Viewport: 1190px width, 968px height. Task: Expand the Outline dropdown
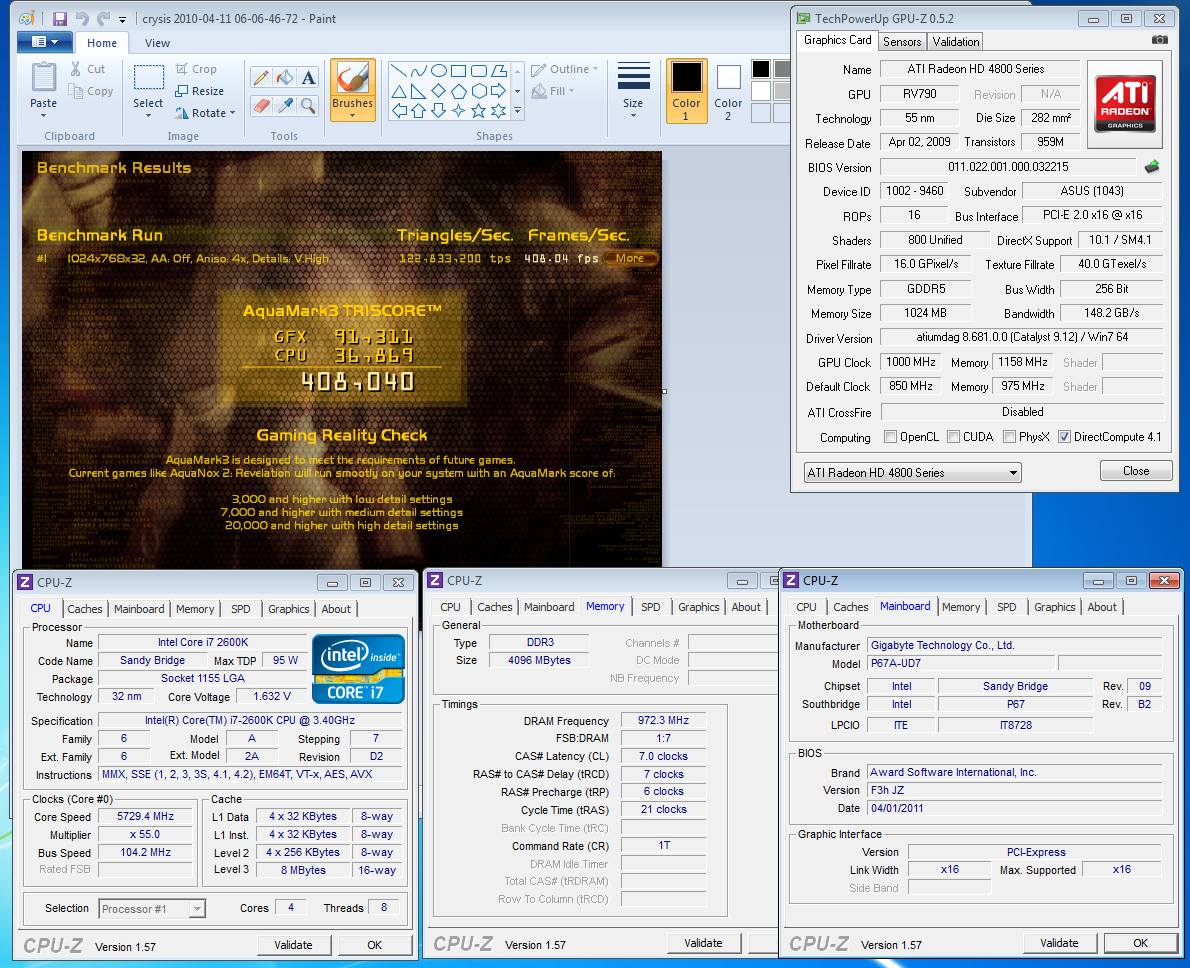pyautogui.click(x=595, y=69)
